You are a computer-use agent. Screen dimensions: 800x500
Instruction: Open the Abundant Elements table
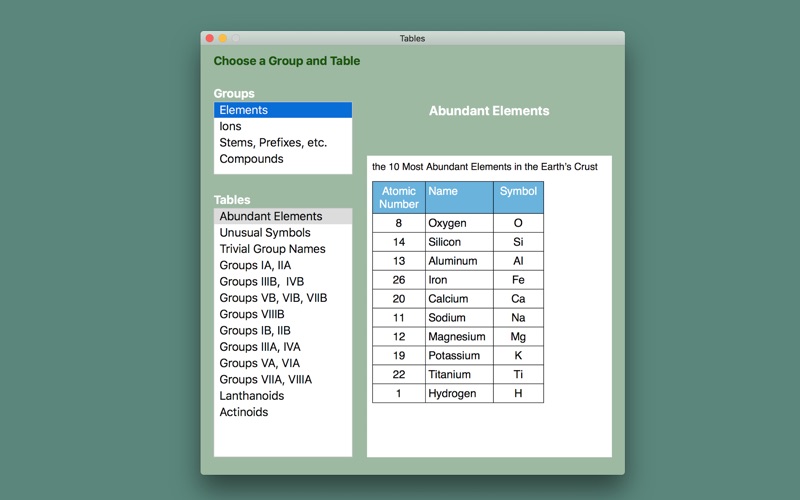coord(283,216)
